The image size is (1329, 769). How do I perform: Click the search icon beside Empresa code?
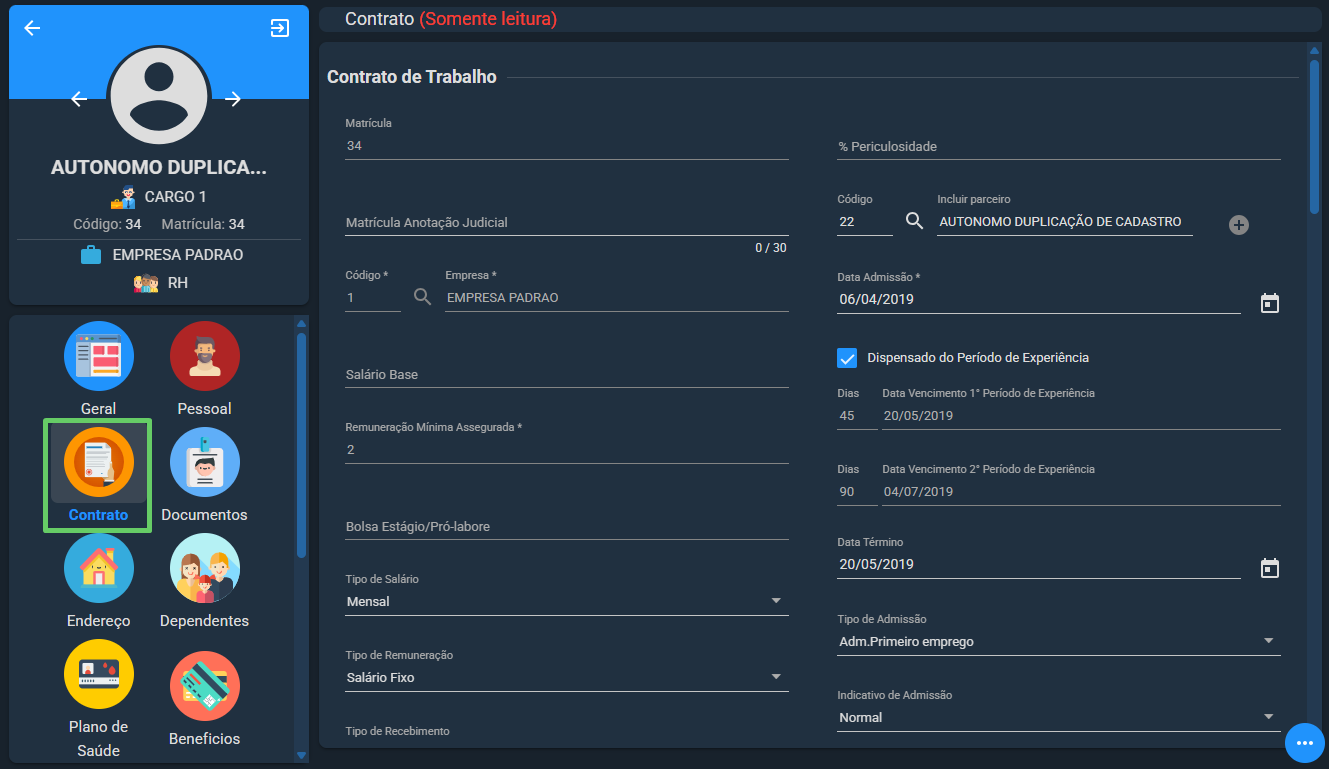[x=423, y=297]
